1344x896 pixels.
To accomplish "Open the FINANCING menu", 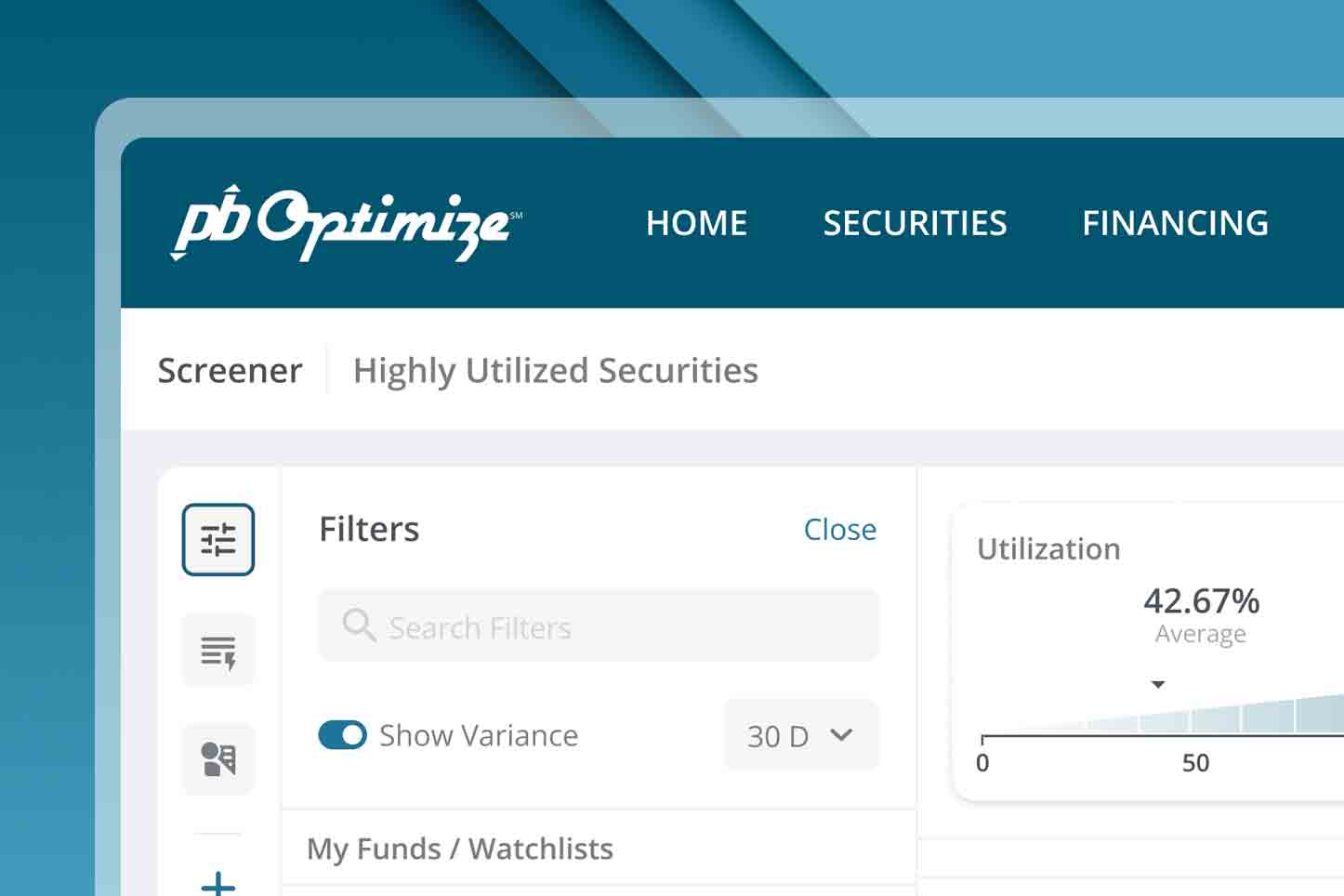I will click(1175, 223).
